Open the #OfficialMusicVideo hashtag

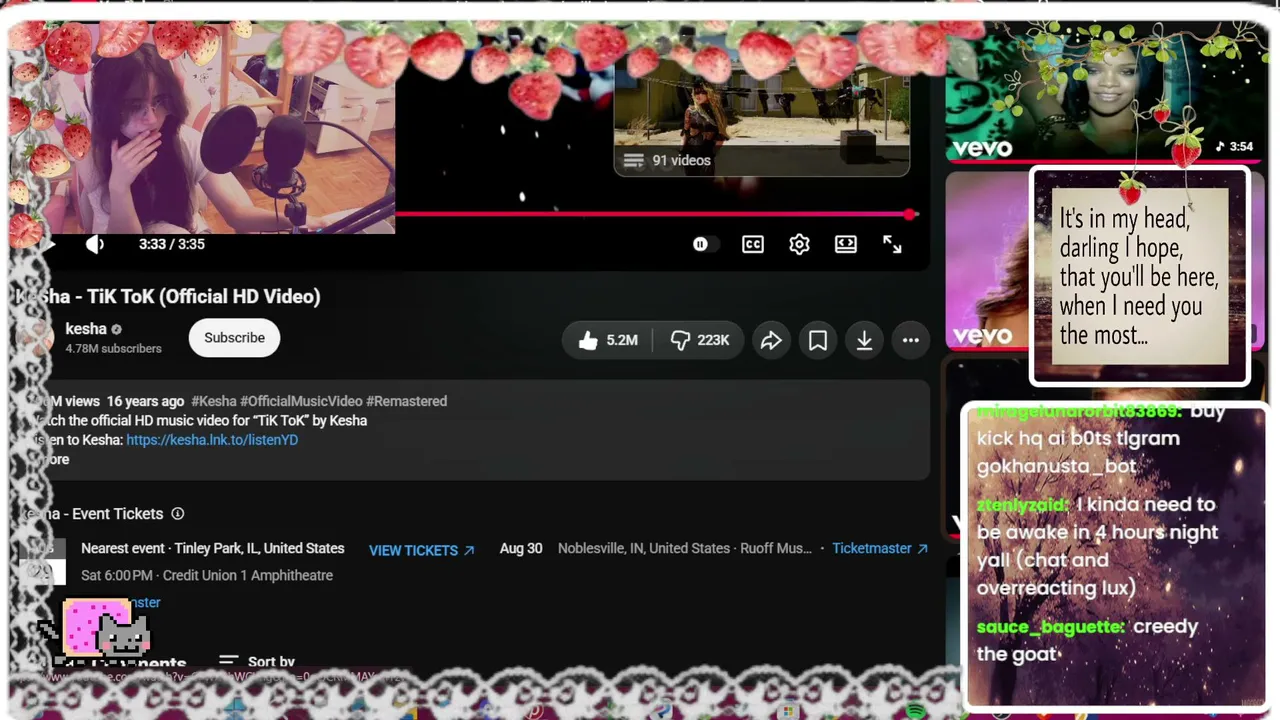(x=301, y=401)
